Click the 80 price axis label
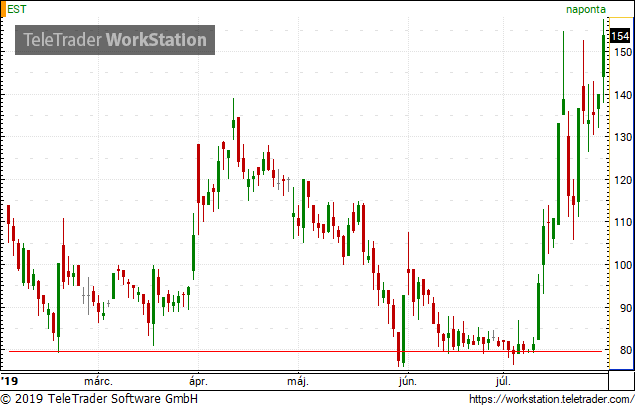 pos(626,350)
